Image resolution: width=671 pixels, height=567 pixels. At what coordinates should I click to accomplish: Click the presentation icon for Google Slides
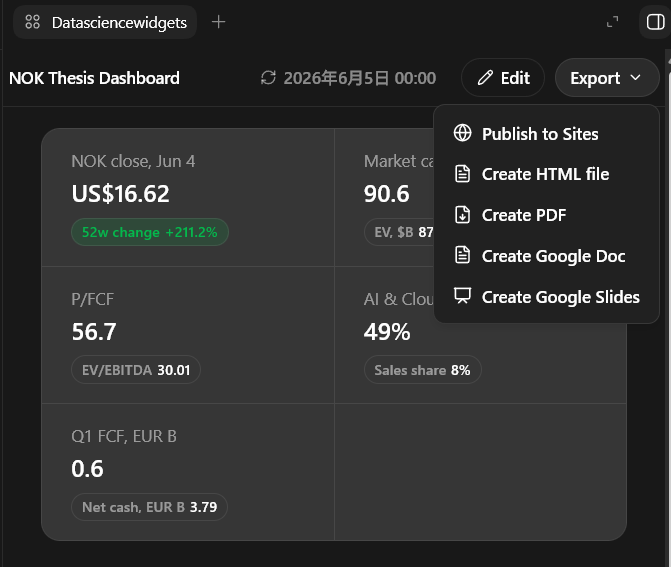point(463,296)
